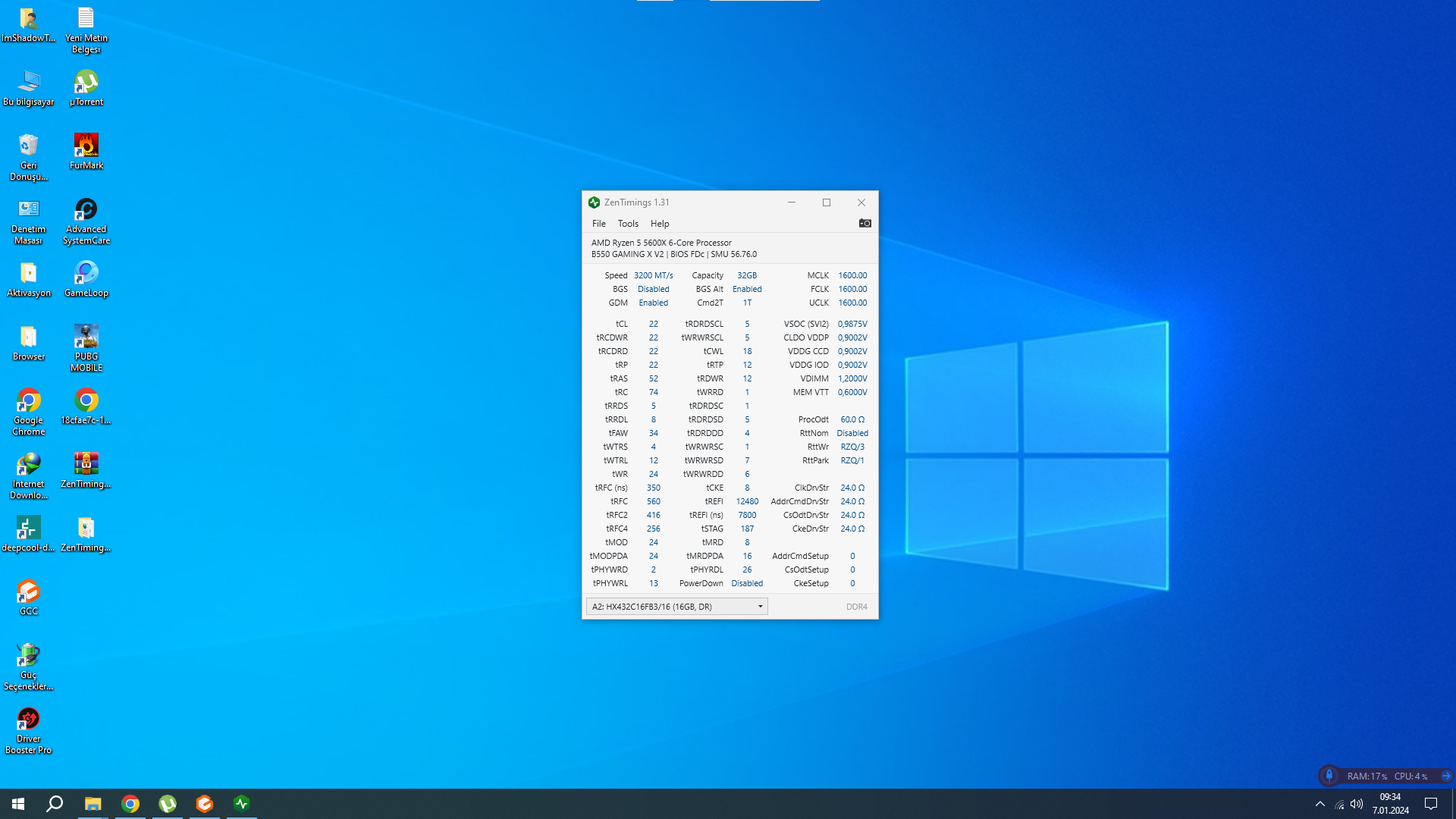Image resolution: width=1456 pixels, height=819 pixels.
Task: Click the Capacity value 32GB
Action: point(747,275)
